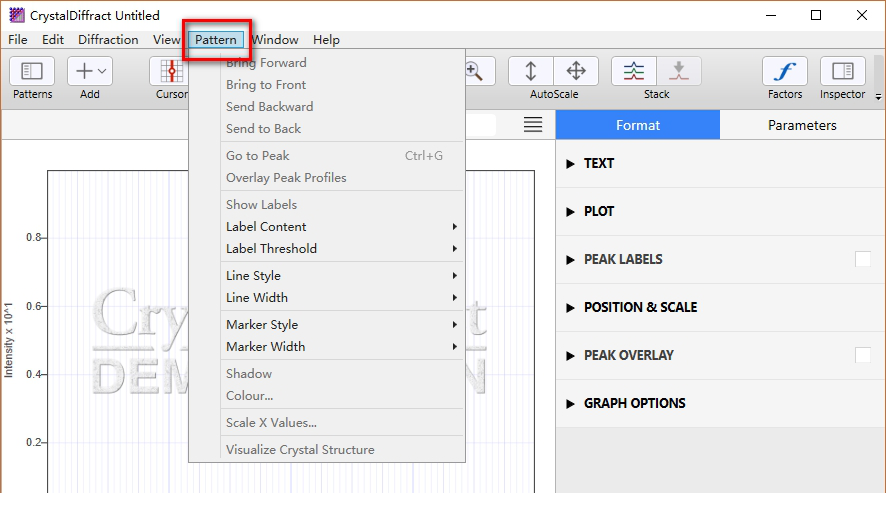Image resolution: width=886 pixels, height=512 pixels.
Task: Choose Scale X Values... menu item
Action: click(x=341, y=423)
